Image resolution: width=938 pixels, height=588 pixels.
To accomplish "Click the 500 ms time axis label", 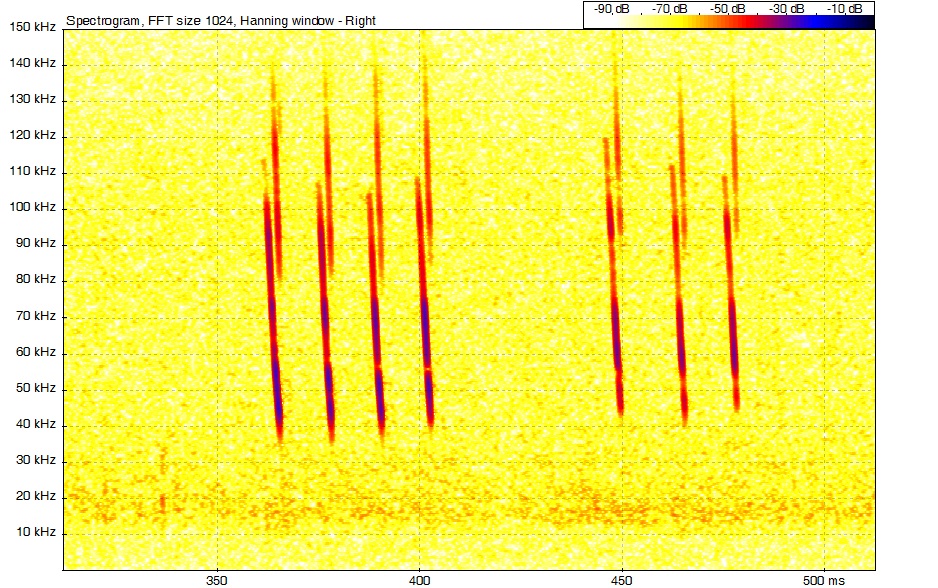I will coord(824,581).
